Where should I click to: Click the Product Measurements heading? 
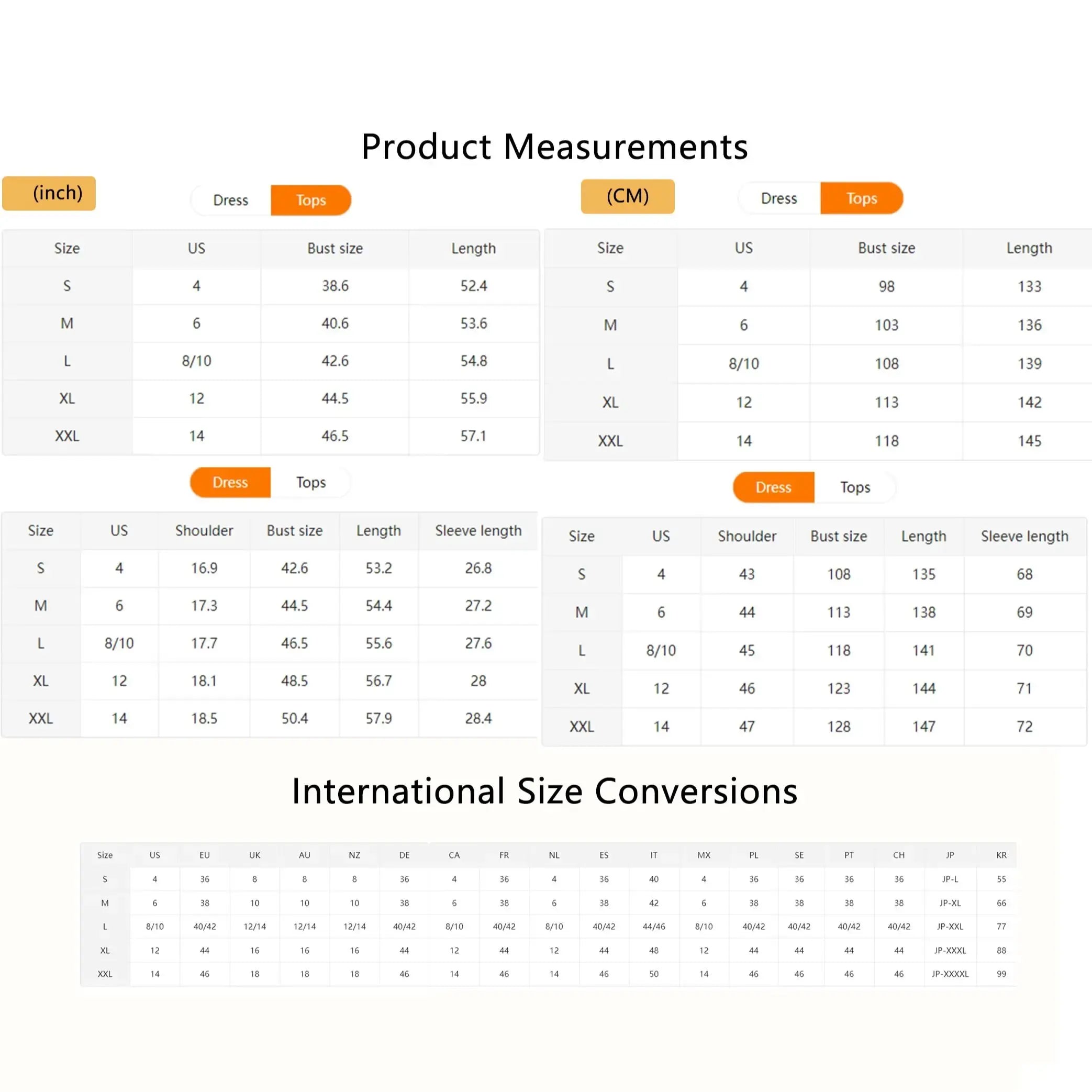click(x=554, y=147)
